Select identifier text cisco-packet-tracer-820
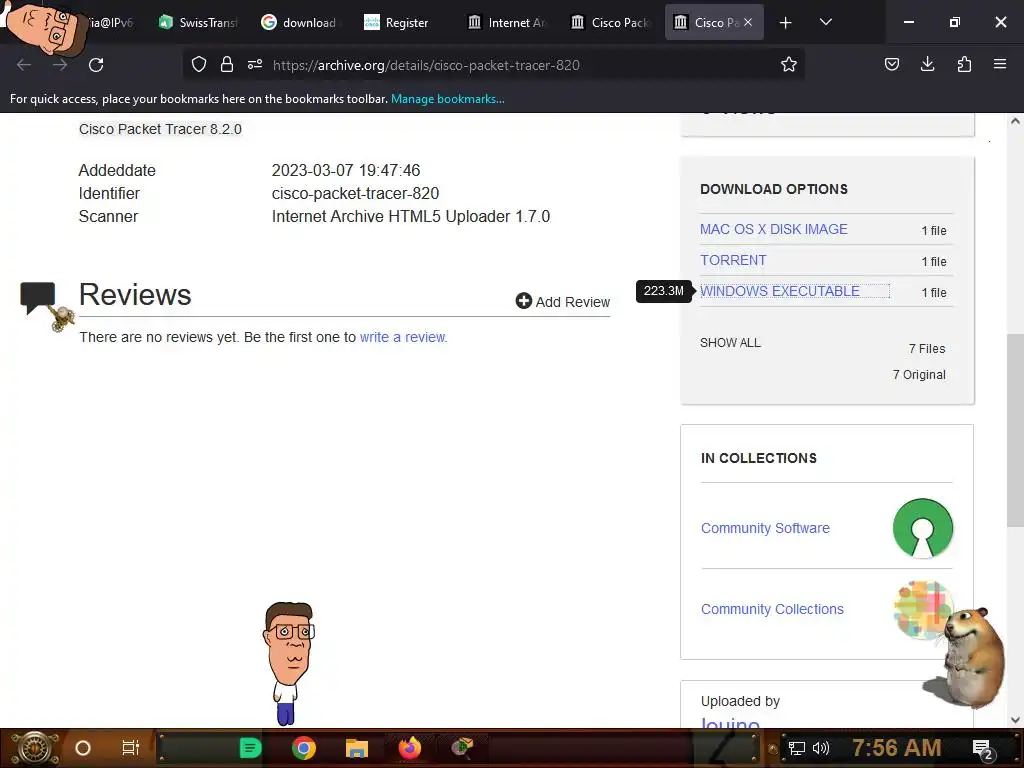Image resolution: width=1024 pixels, height=768 pixels. pyautogui.click(x=355, y=193)
